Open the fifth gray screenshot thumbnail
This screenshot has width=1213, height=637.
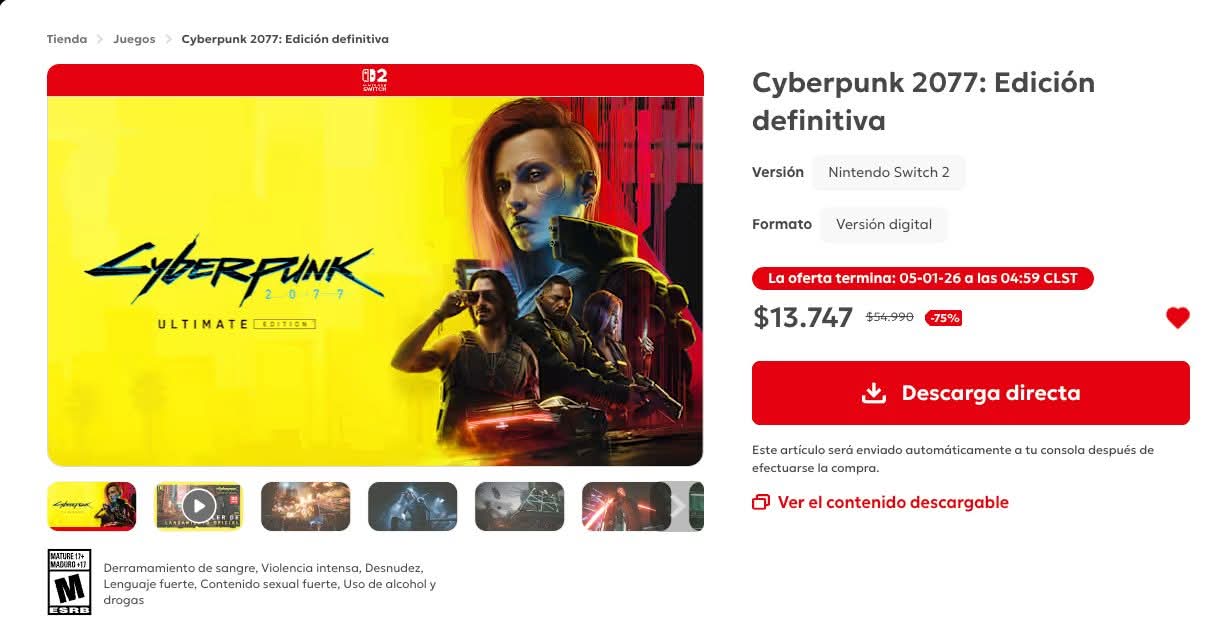click(520, 506)
